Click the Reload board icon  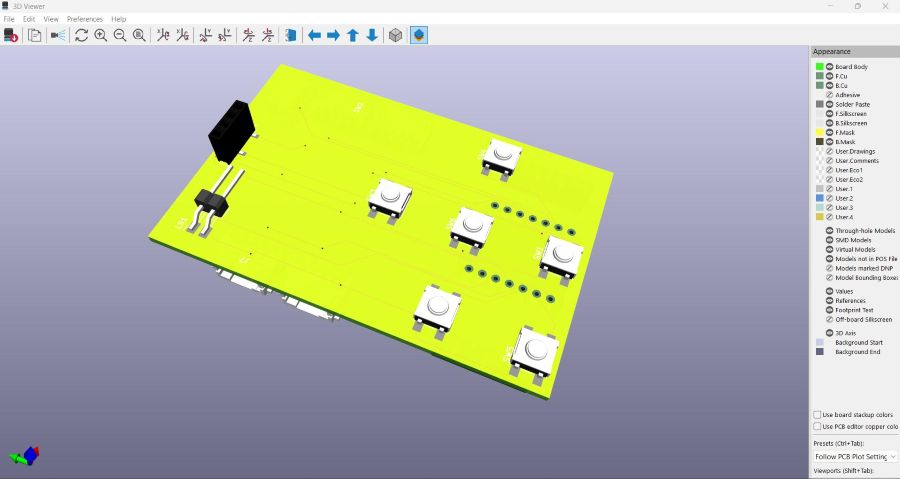click(x=11, y=36)
